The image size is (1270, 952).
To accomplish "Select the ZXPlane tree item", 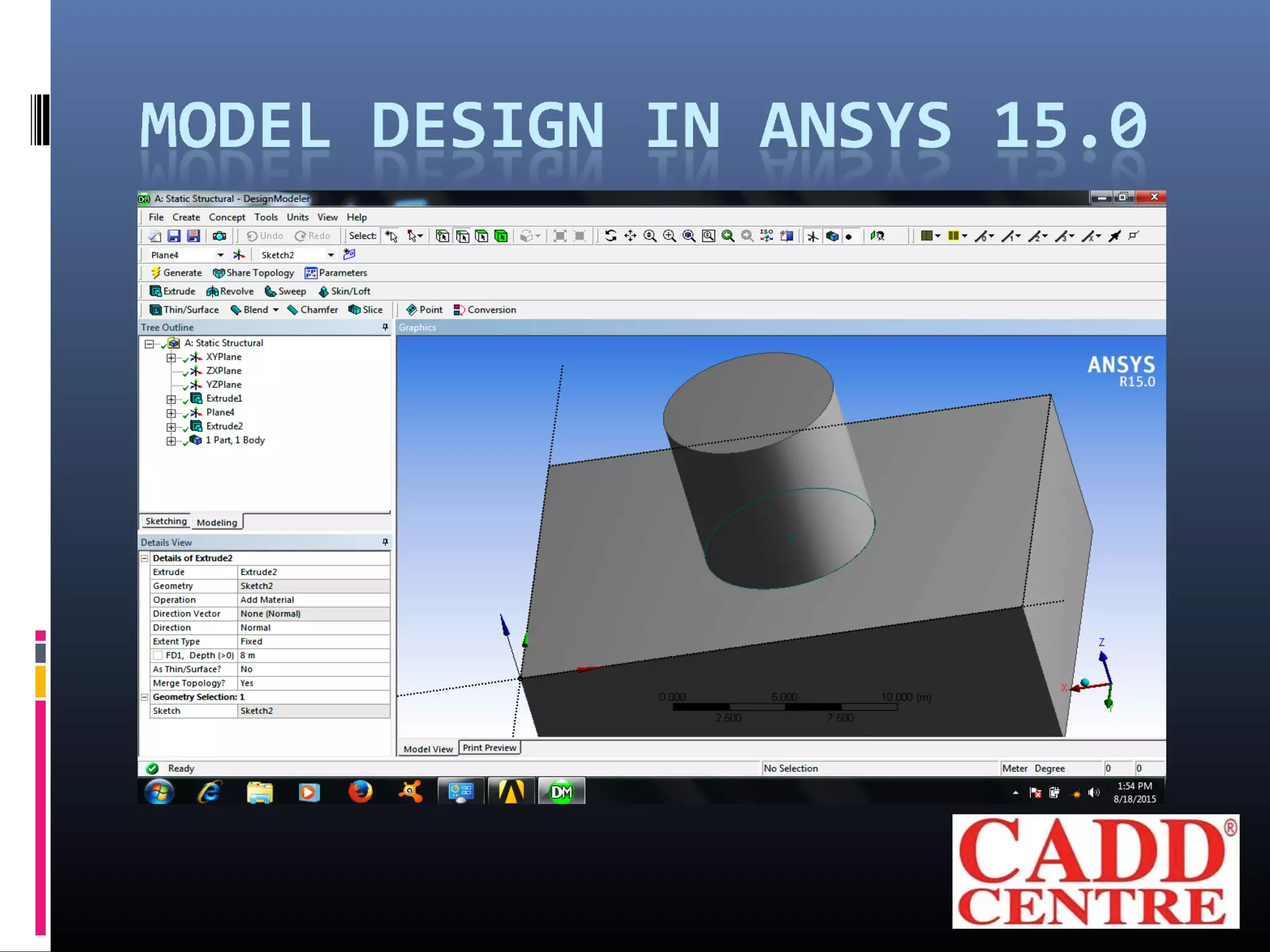I will [x=224, y=371].
